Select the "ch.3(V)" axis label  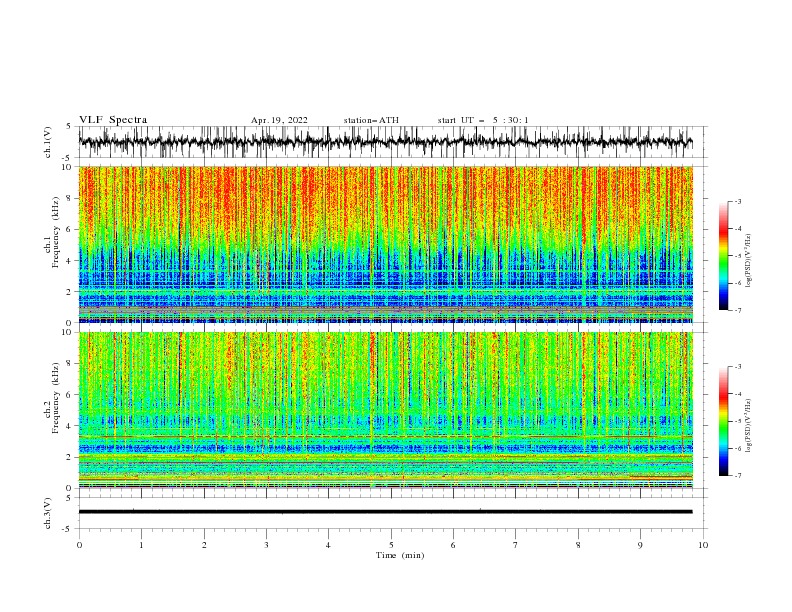point(48,513)
